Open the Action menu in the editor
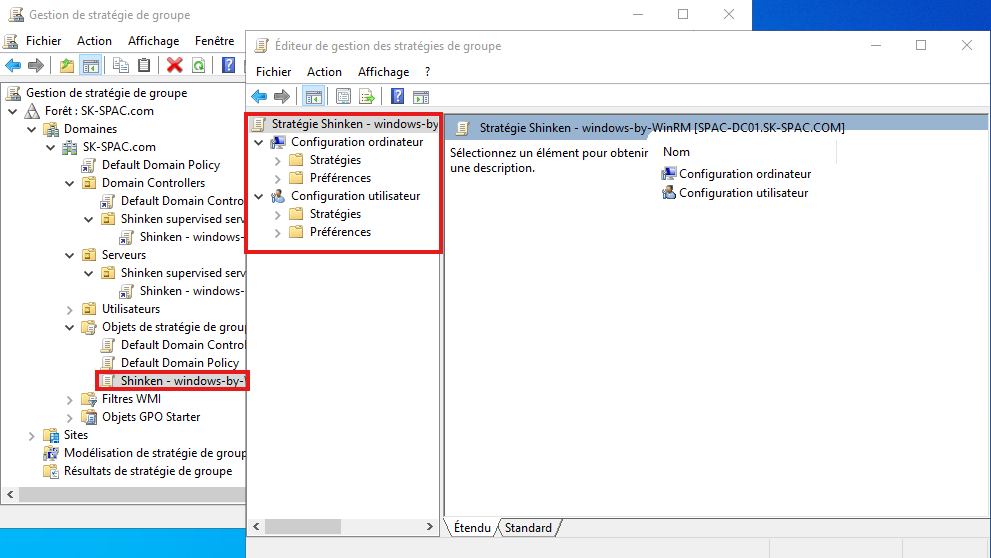Image resolution: width=991 pixels, height=558 pixels. tap(324, 72)
